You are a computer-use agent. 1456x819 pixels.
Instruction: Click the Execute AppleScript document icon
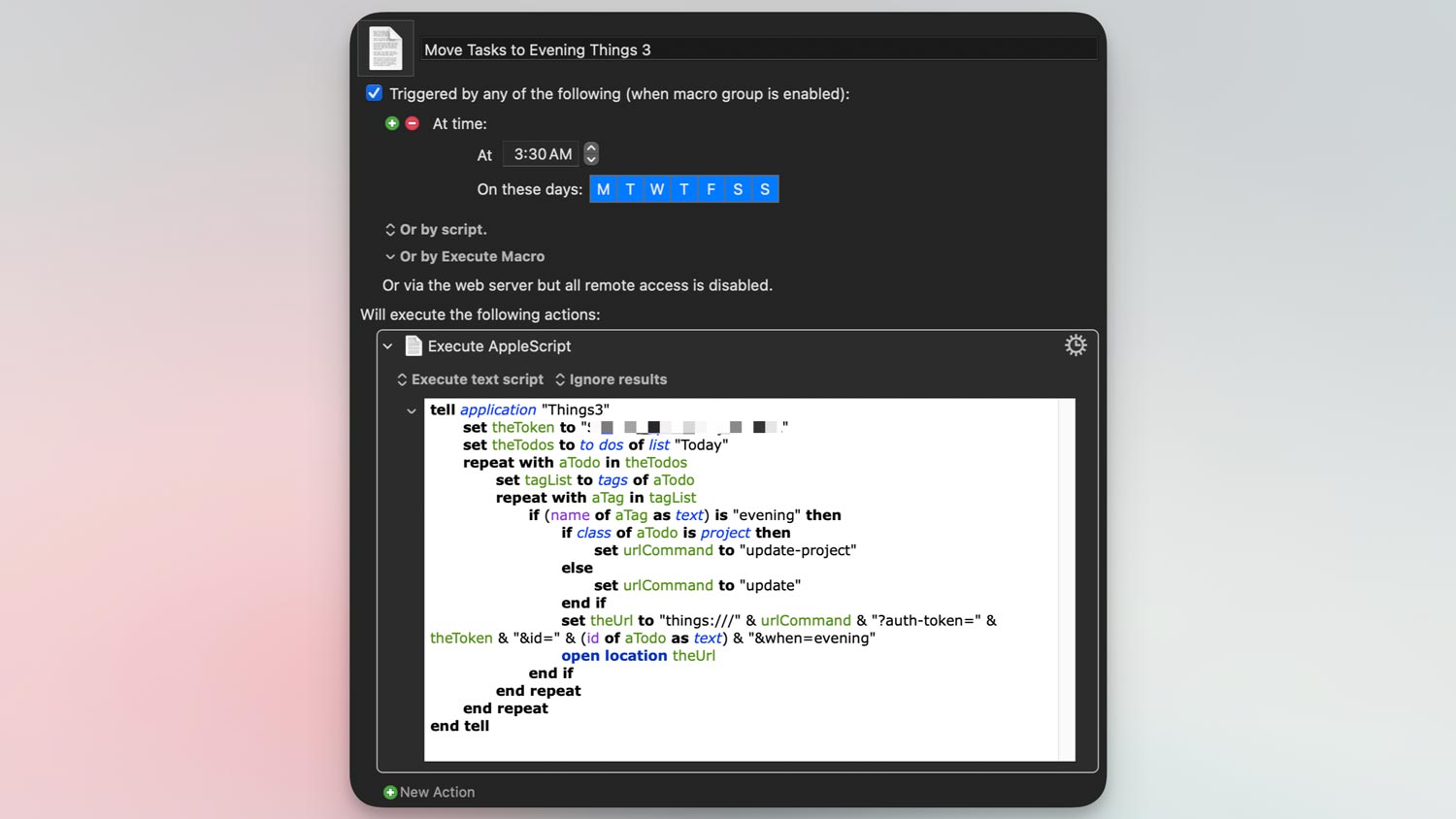point(414,346)
